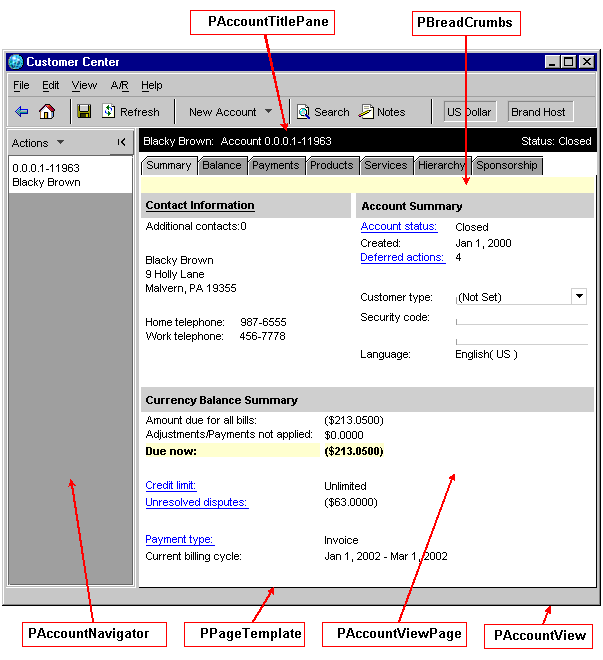Click the Due now amount ($213.0500)
The height and width of the screenshot is (660, 603).
(354, 451)
